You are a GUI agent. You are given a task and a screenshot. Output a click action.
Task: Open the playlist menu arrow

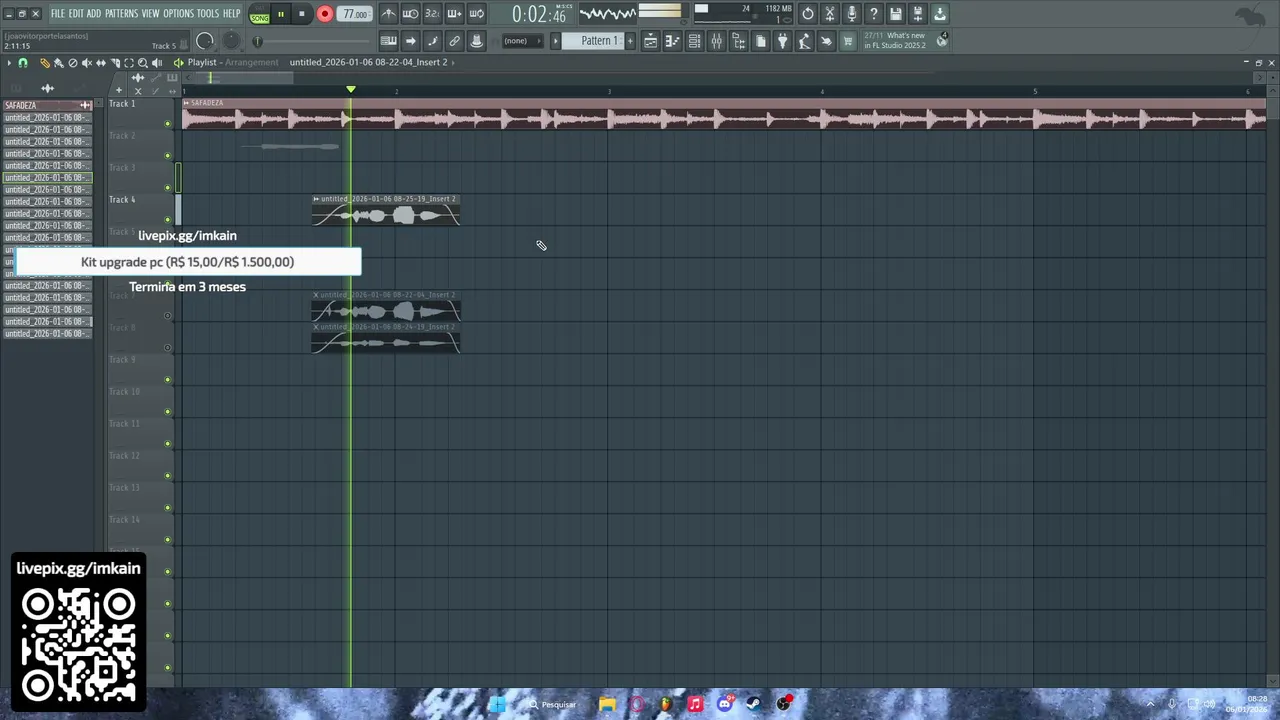point(9,62)
